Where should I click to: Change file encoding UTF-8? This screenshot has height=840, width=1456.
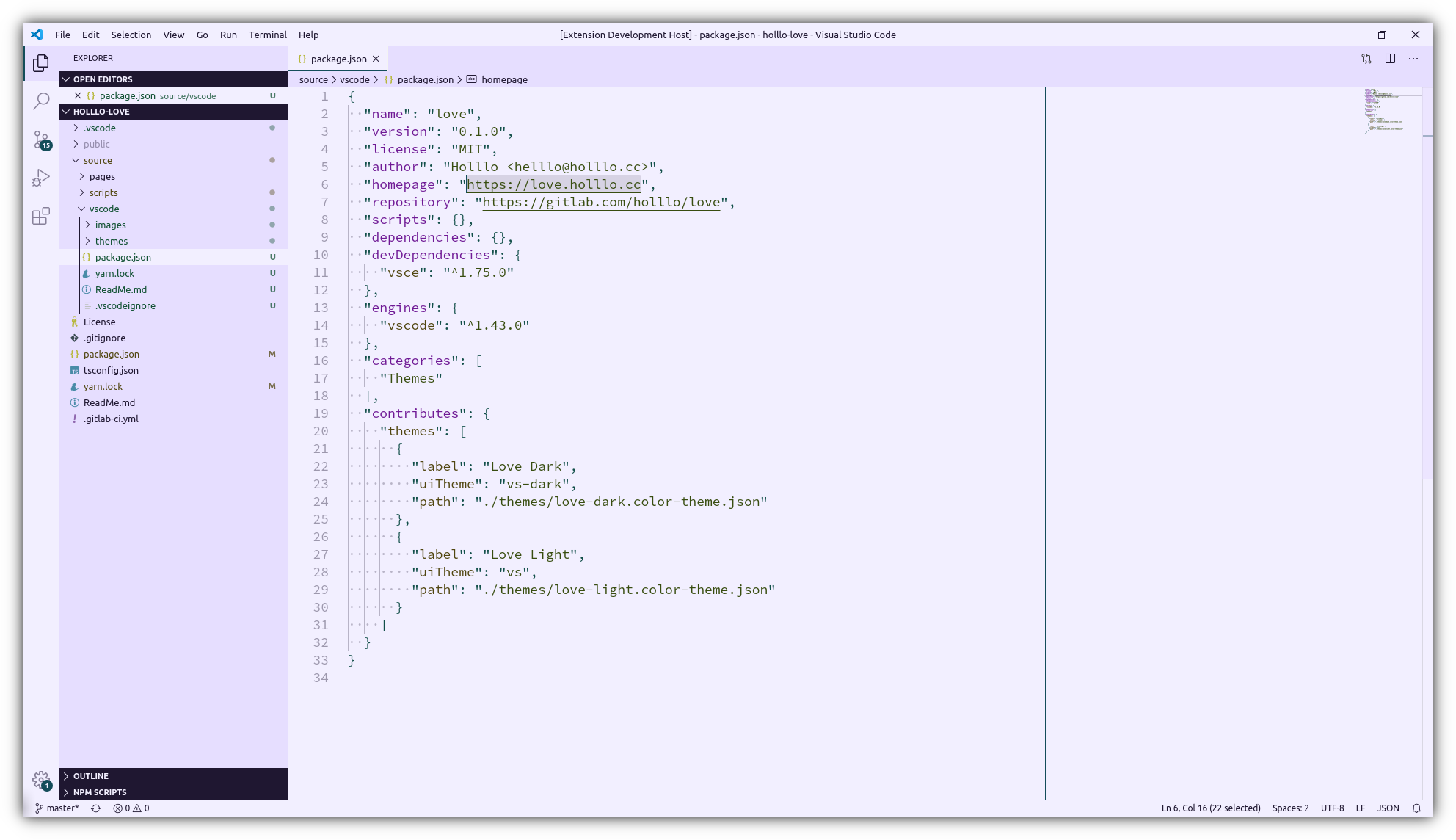(x=1332, y=808)
